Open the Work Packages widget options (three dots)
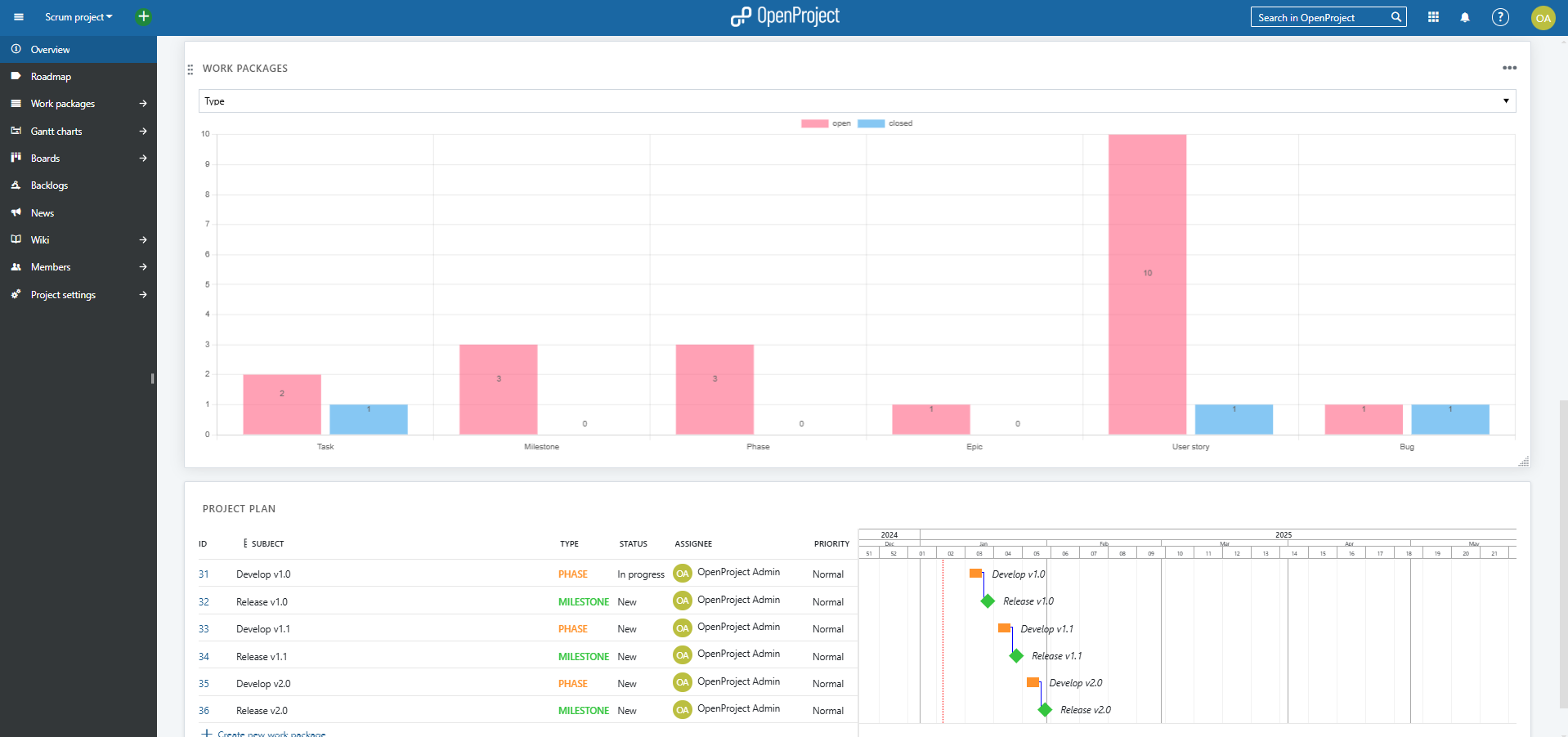Image resolution: width=1568 pixels, height=737 pixels. [x=1509, y=69]
